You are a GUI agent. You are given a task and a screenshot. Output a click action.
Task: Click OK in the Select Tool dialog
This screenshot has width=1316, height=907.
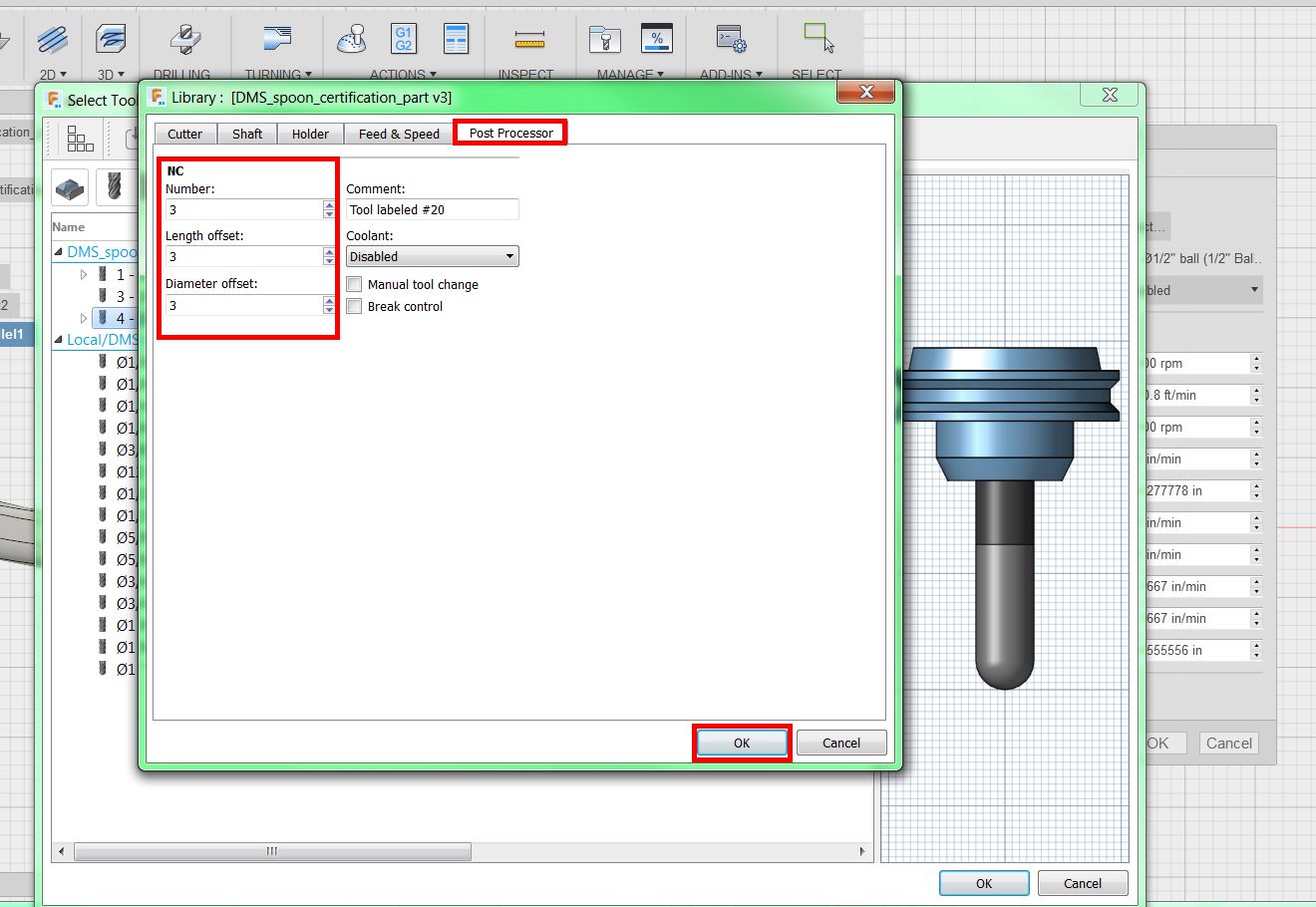coord(984,883)
